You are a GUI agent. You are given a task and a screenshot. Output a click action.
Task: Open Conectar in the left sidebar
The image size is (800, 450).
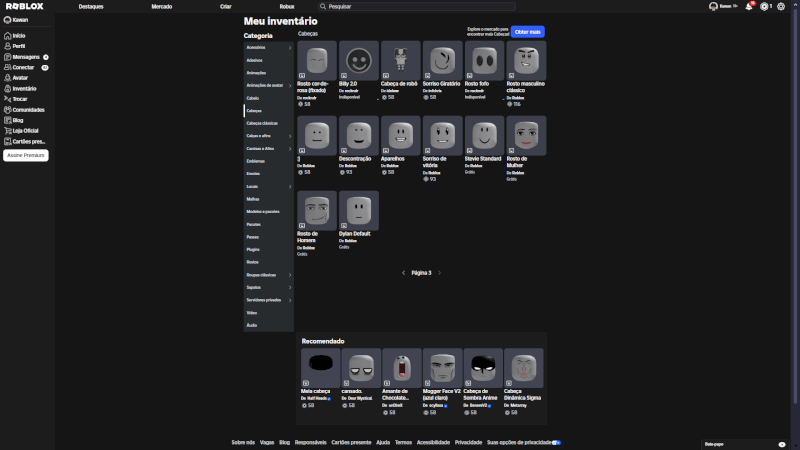click(x=26, y=67)
